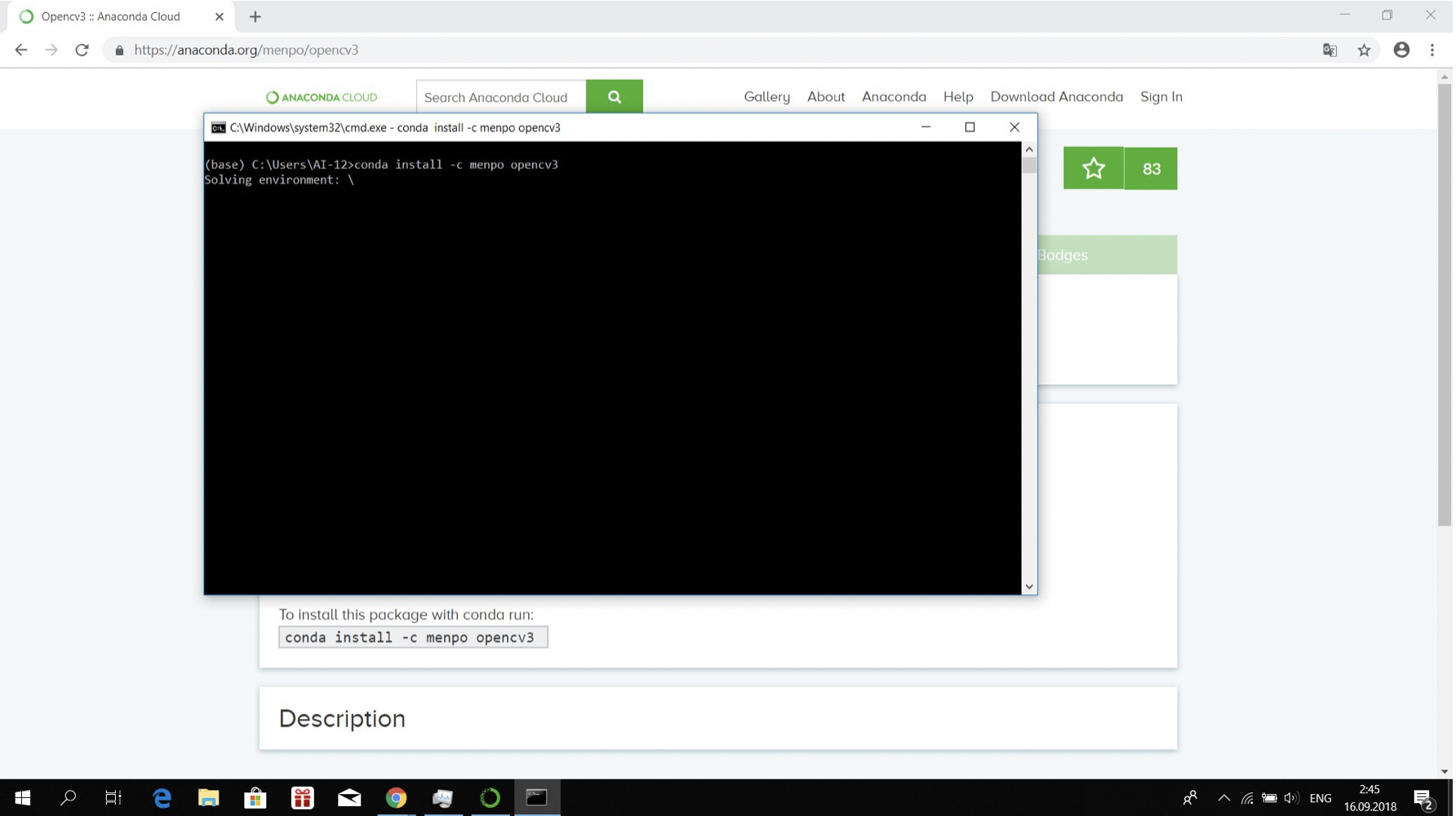Open the red gift app on the taskbar
The image size is (1456, 816).
(x=303, y=799)
